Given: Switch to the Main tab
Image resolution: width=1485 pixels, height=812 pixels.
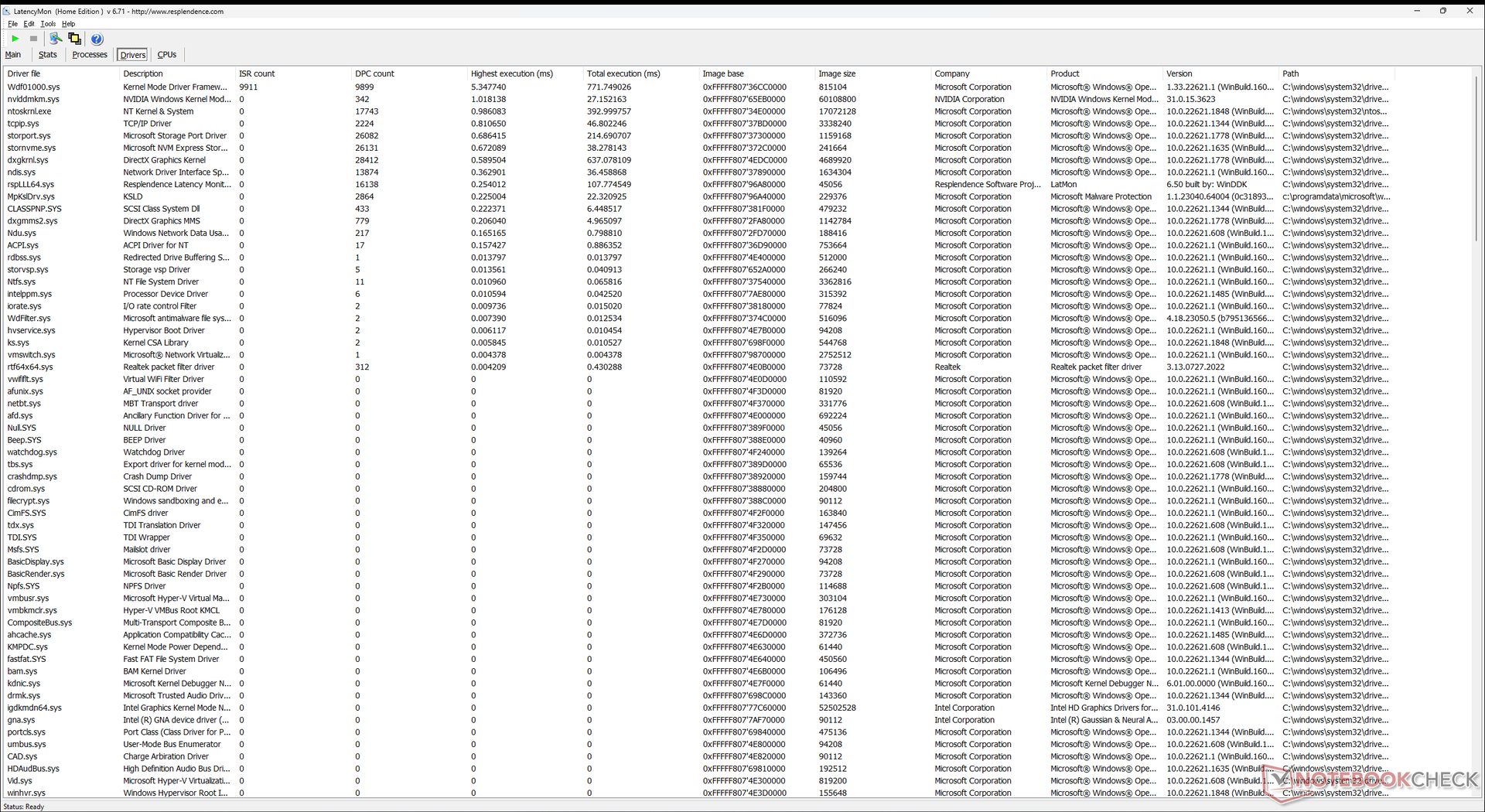Looking at the screenshot, I should [x=13, y=55].
